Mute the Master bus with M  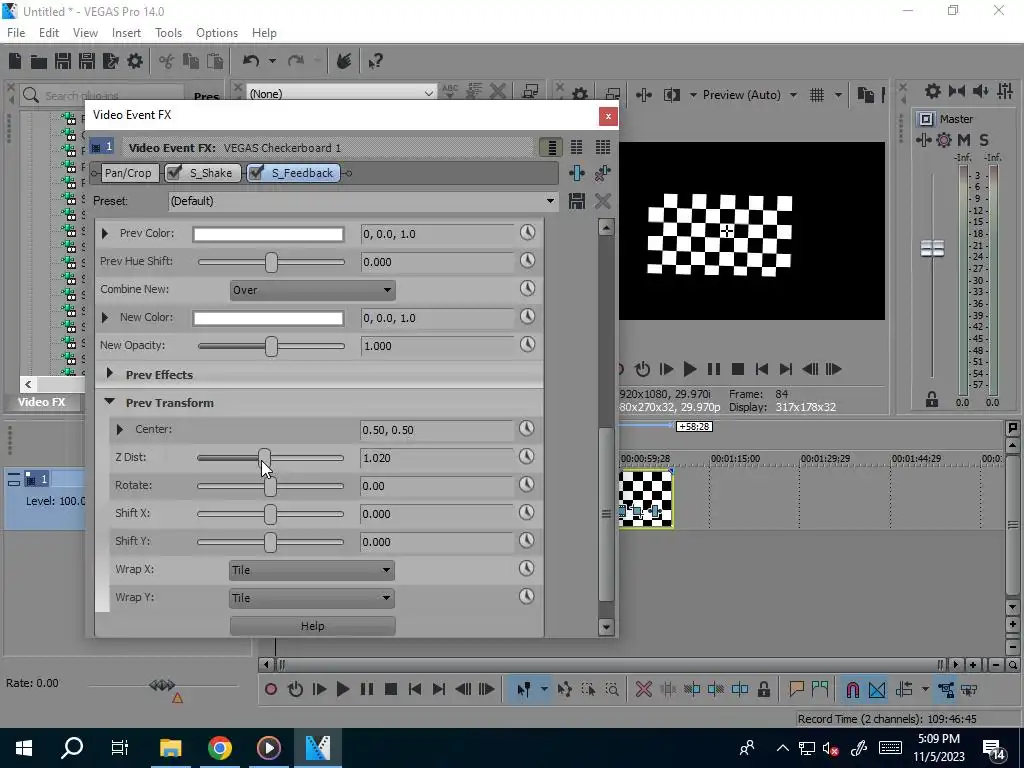pyautogui.click(x=964, y=140)
